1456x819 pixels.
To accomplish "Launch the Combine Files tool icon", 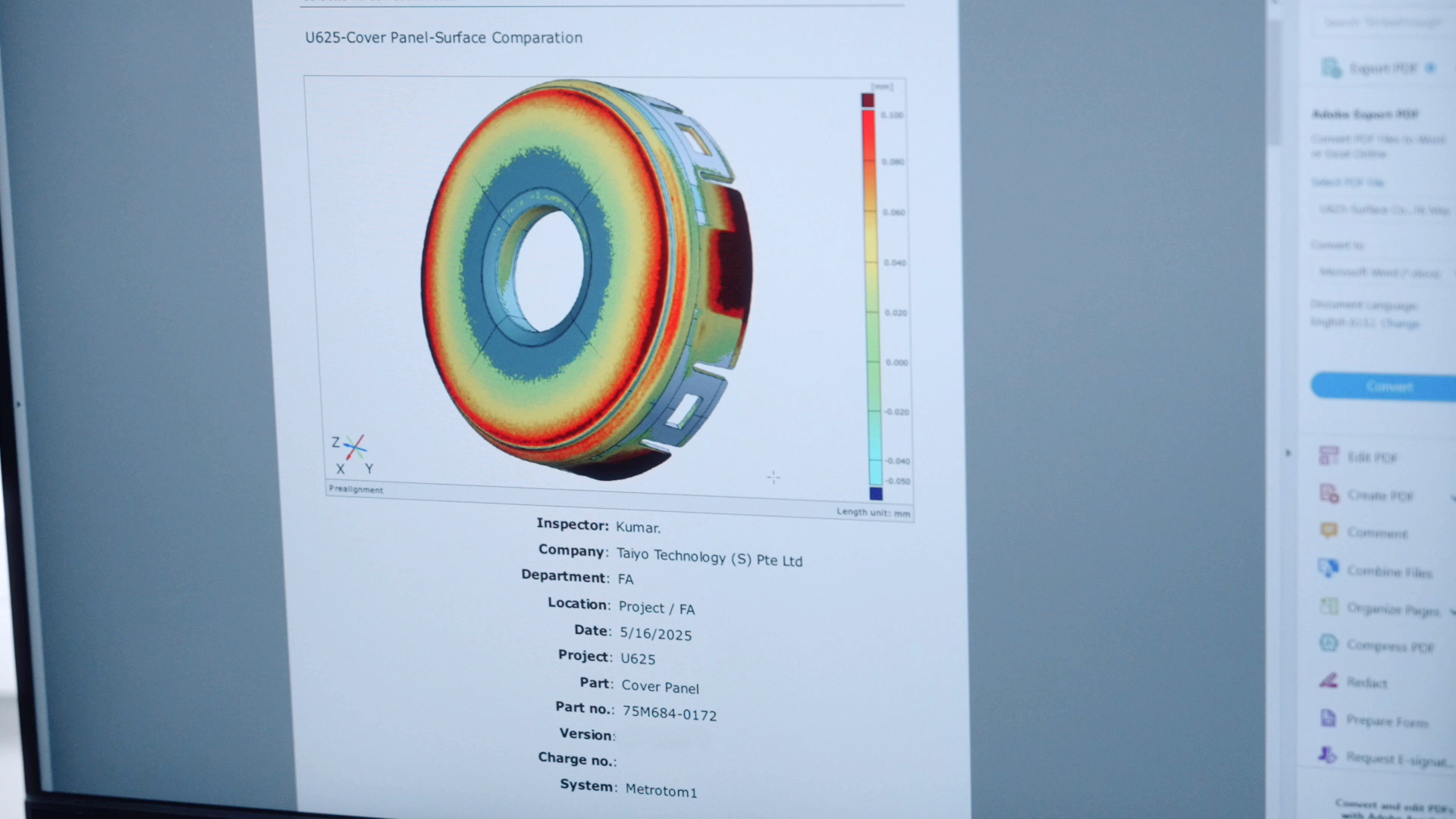I will pos(1329,568).
